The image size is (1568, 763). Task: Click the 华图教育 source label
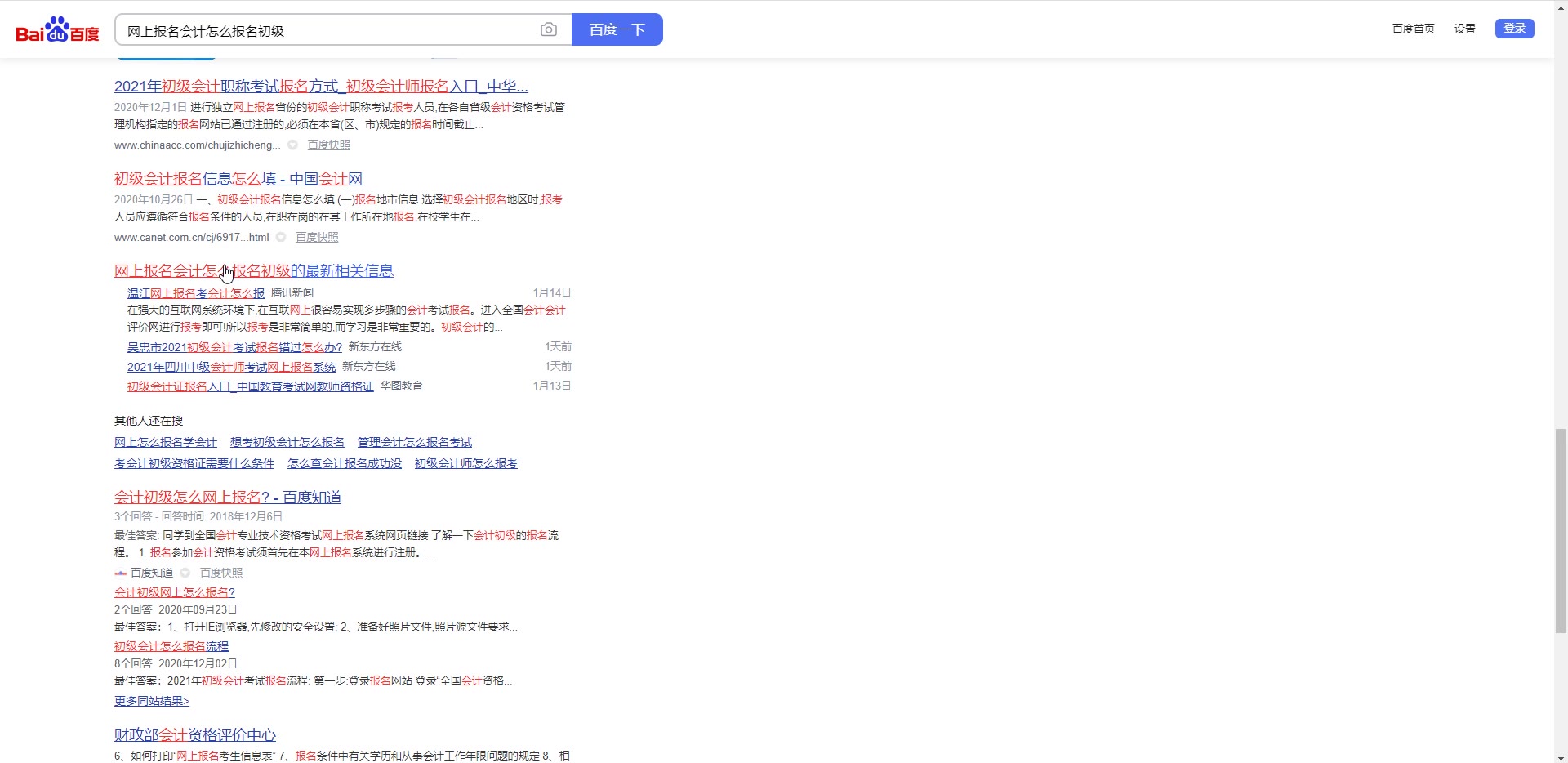402,386
